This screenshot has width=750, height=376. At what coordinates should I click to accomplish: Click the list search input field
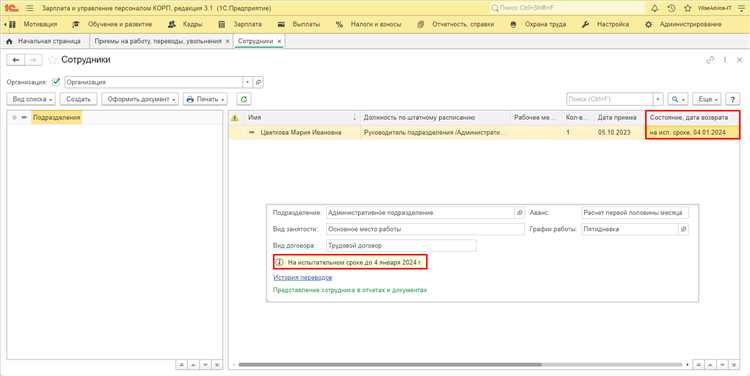pos(610,99)
